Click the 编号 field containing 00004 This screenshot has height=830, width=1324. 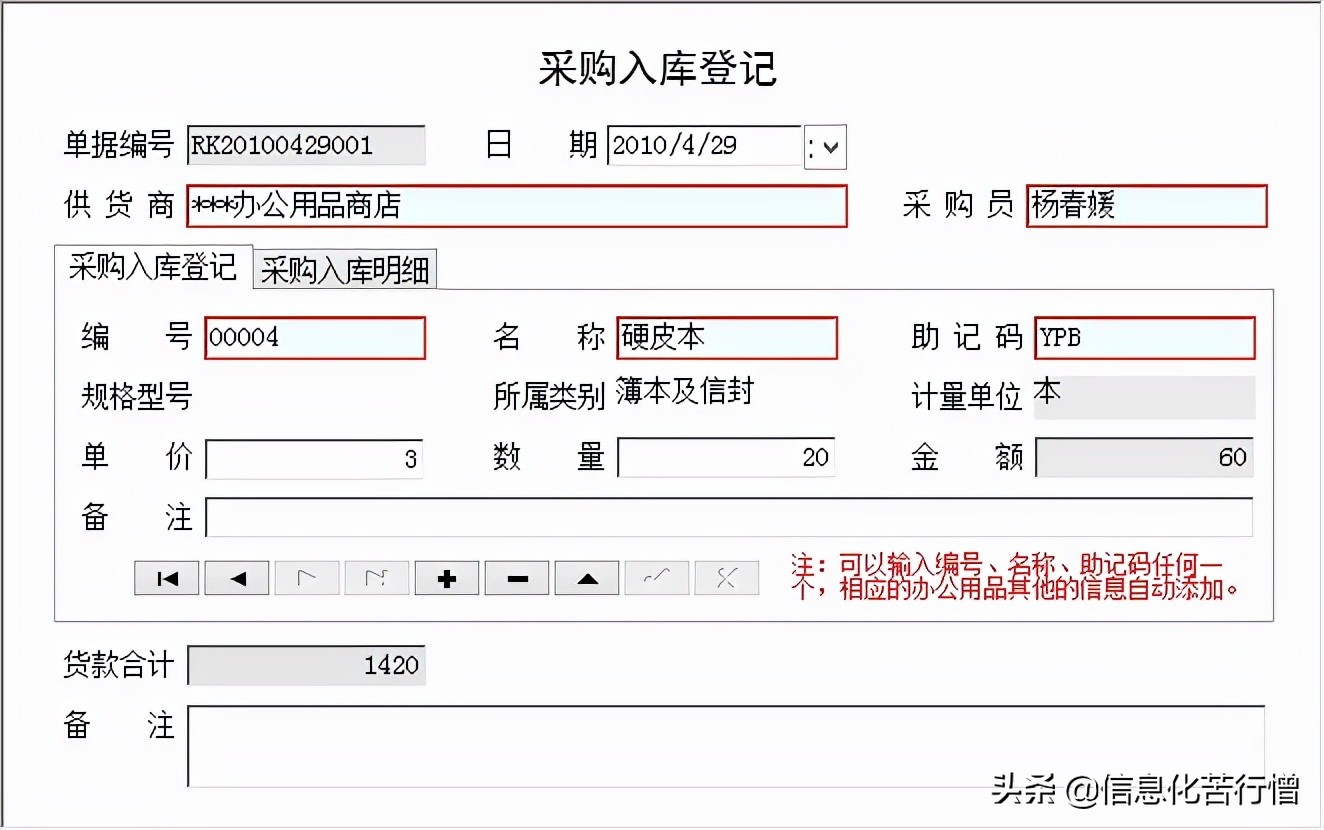coord(315,338)
